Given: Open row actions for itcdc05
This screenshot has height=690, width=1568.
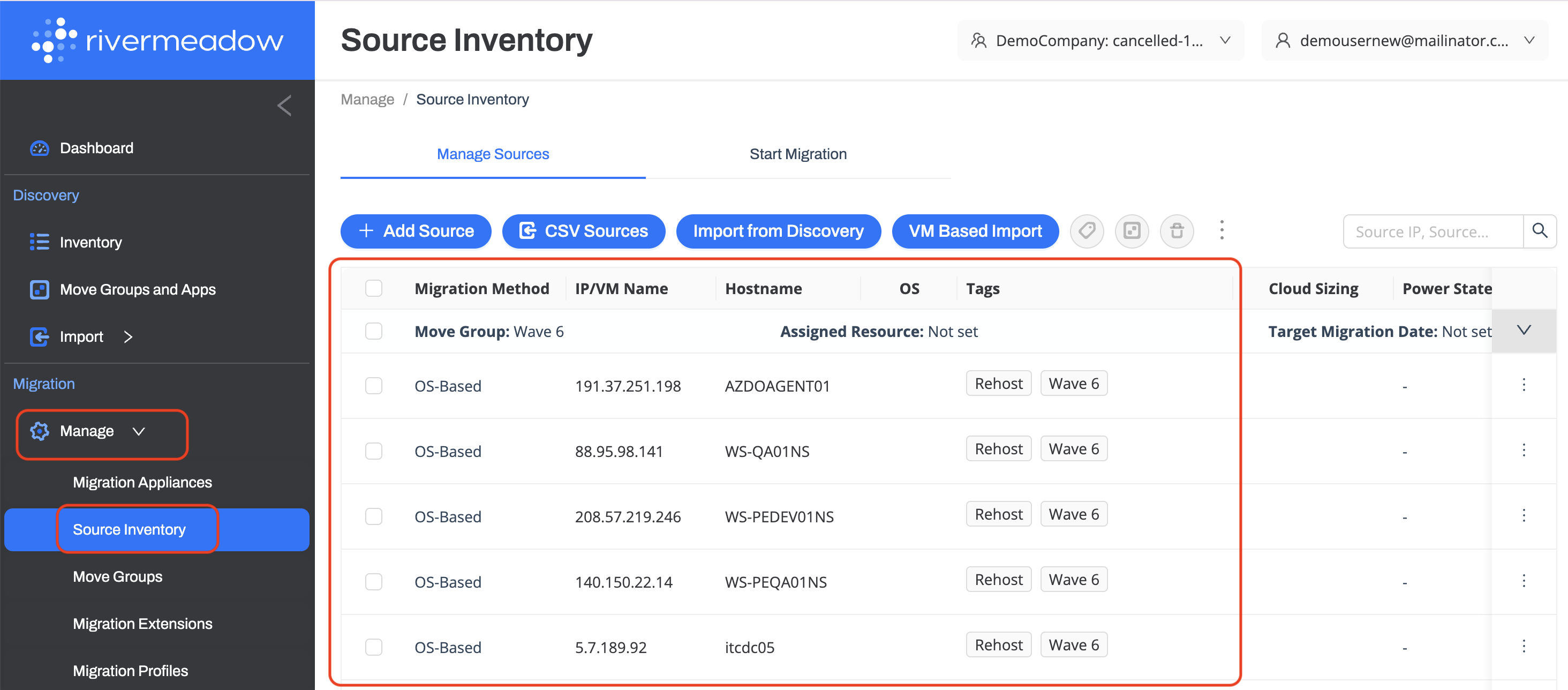Looking at the screenshot, I should pyautogui.click(x=1524, y=646).
